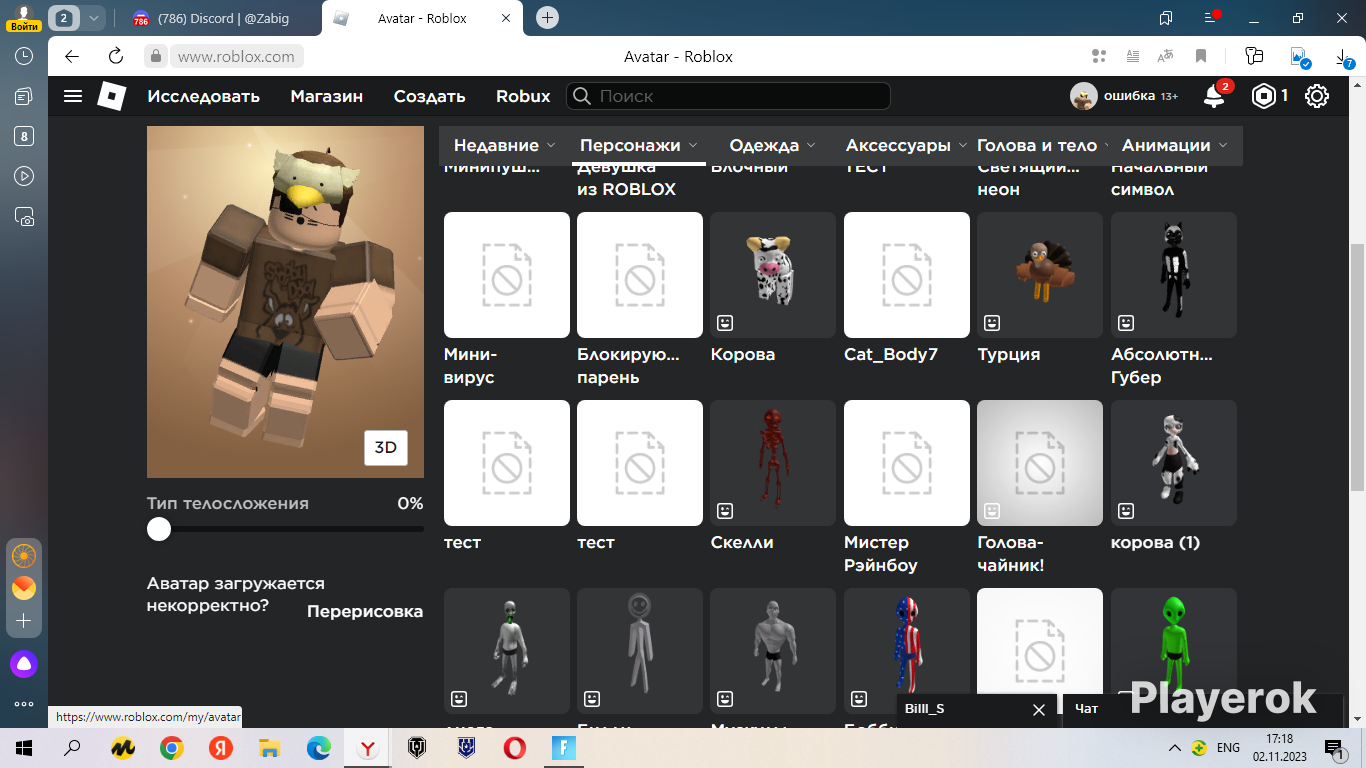Open Yandex Browser main menu icon
The image size is (1366, 768).
[1212, 18]
